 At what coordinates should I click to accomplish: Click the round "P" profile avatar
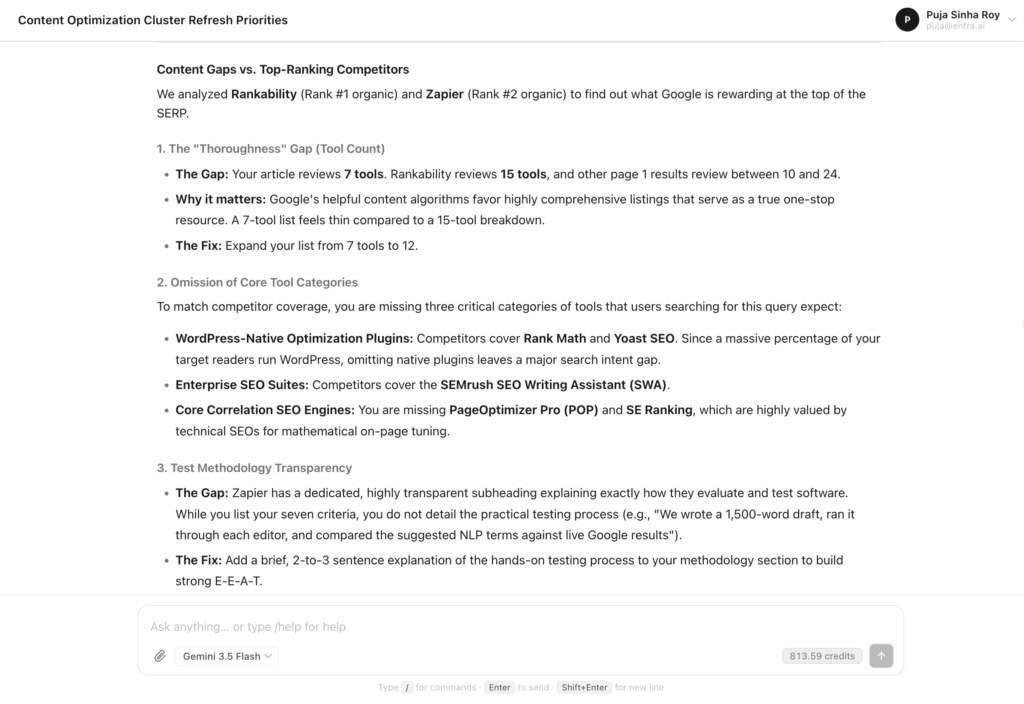(x=907, y=20)
